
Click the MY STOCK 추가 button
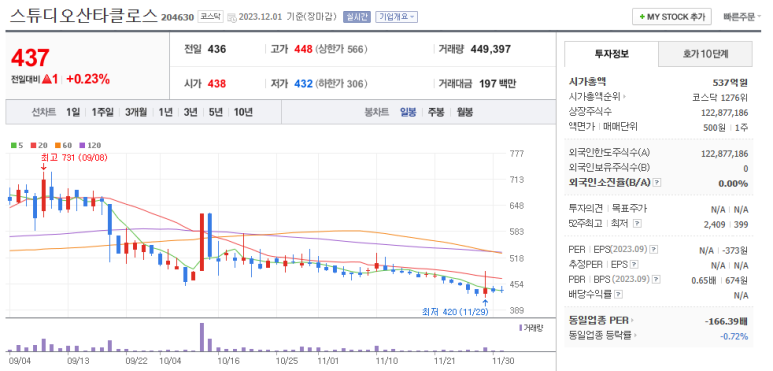[x=672, y=17]
